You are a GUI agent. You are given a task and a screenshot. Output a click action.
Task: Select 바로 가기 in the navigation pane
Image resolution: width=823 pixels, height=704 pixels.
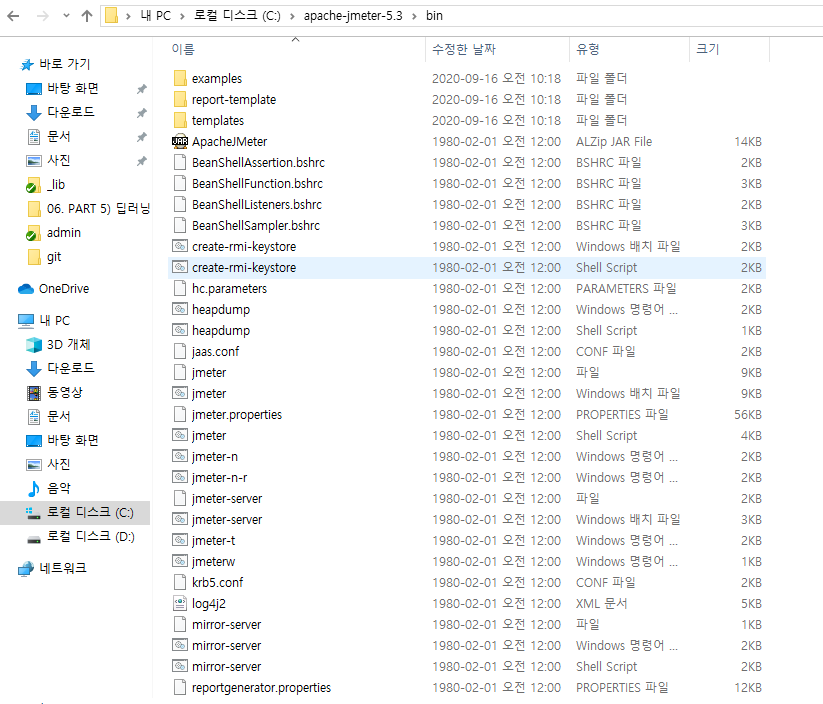(x=55, y=64)
